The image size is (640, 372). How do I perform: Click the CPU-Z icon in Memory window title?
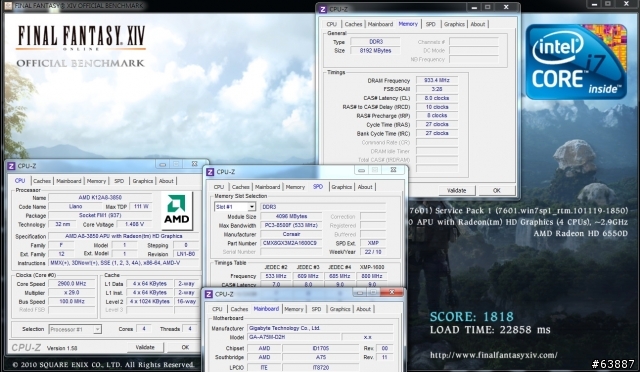323,9
